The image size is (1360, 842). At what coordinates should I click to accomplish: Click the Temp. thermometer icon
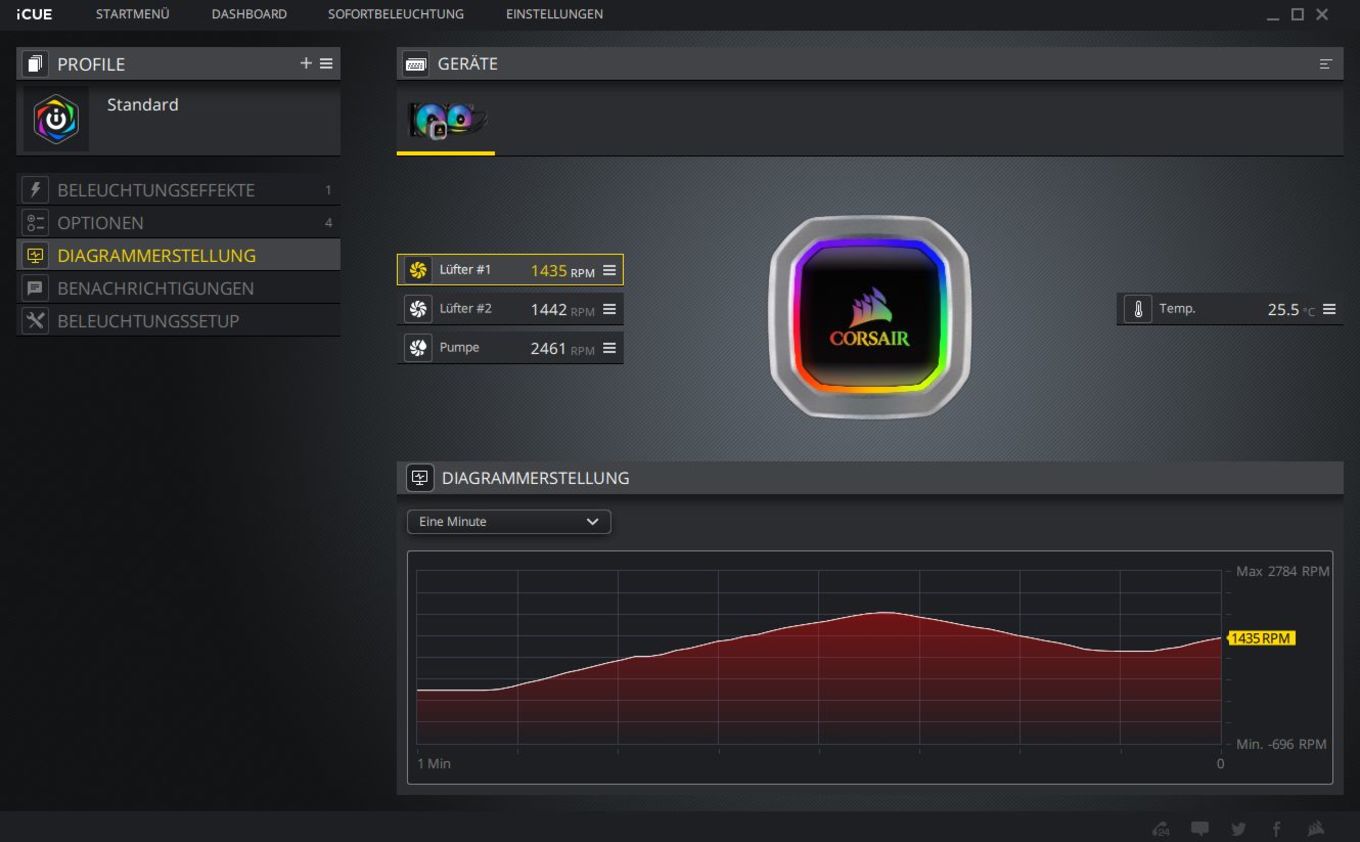[x=1138, y=309]
